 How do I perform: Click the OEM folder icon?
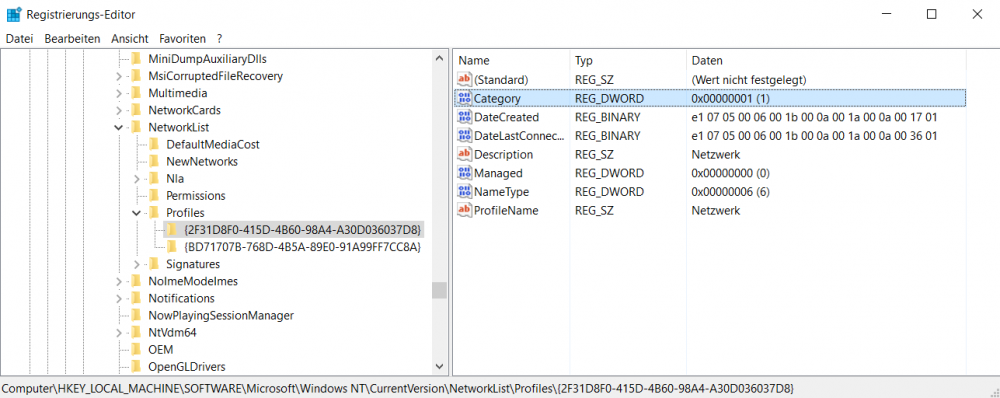tap(135, 350)
